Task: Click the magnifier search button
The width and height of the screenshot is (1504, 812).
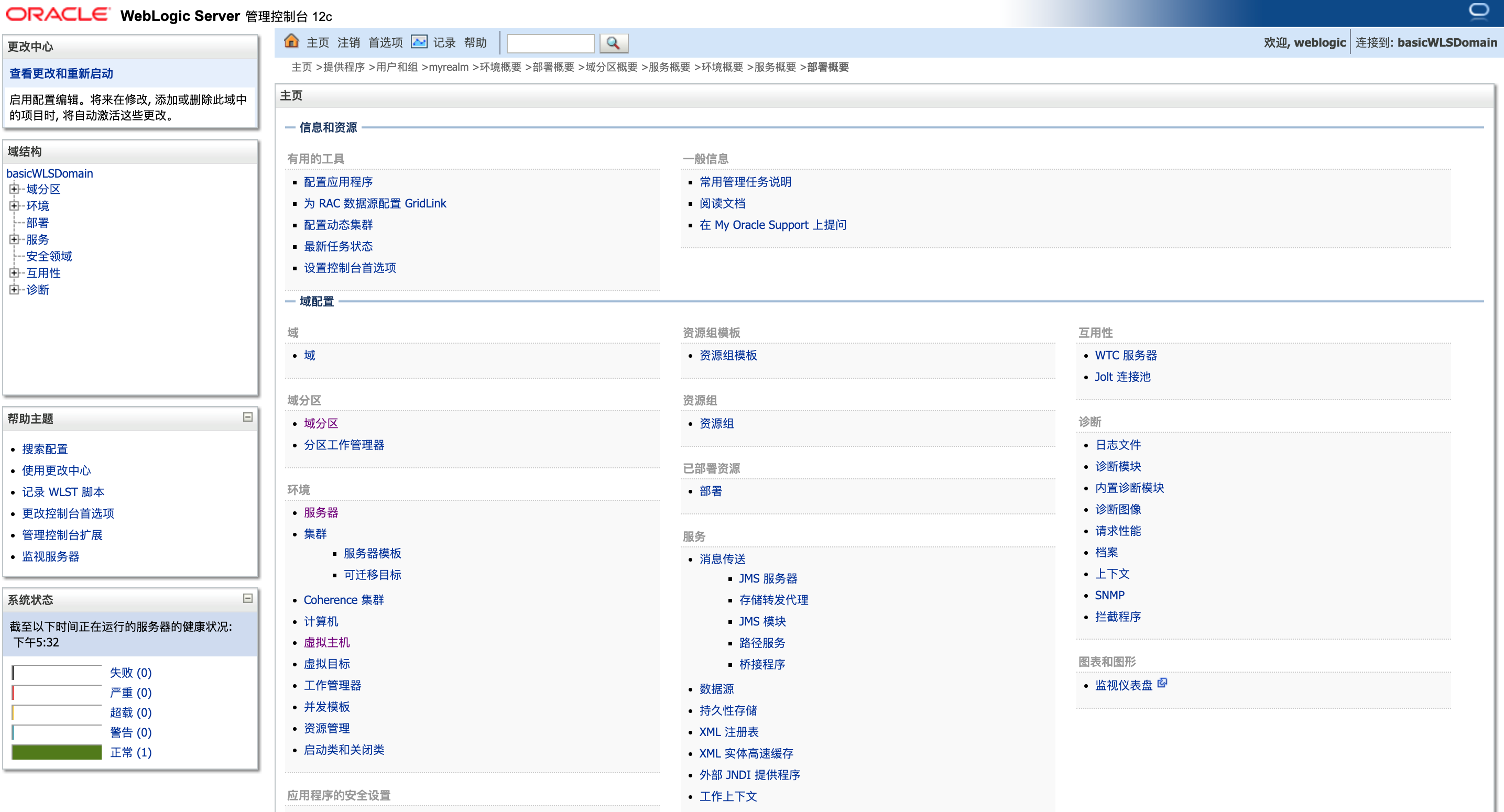Action: tap(613, 43)
